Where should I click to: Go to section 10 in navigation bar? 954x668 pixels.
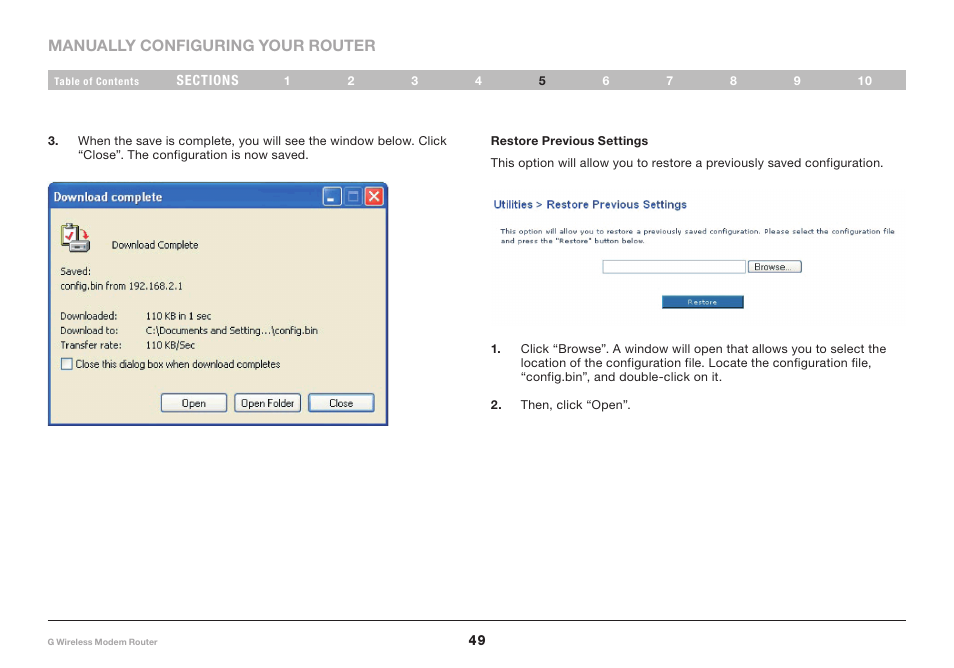(865, 81)
